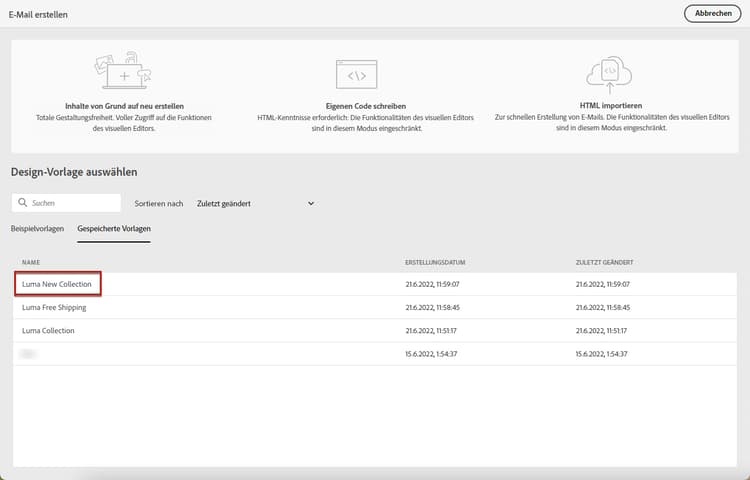750x480 pixels.
Task: Select the code editor window icon
Action: [356, 75]
